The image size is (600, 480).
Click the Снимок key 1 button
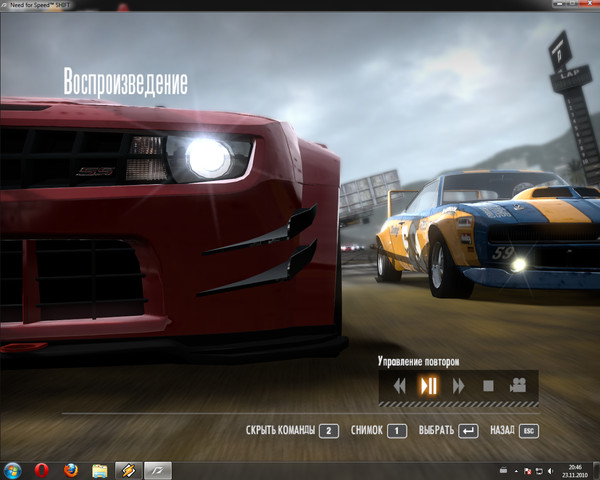397,431
